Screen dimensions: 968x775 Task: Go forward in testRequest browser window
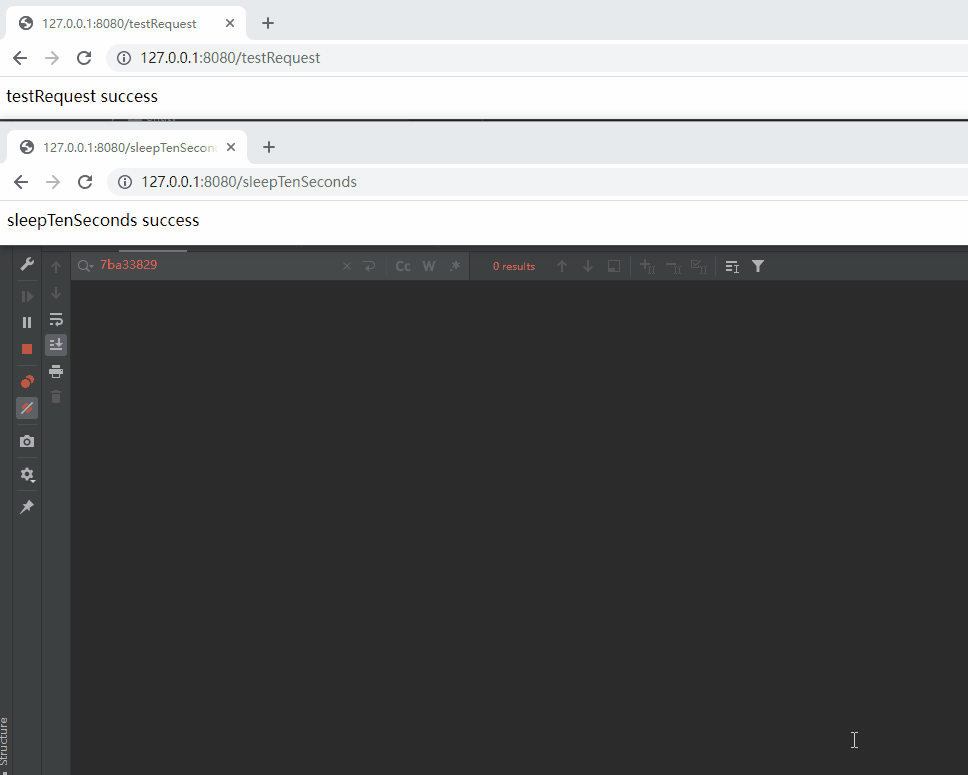pos(52,57)
